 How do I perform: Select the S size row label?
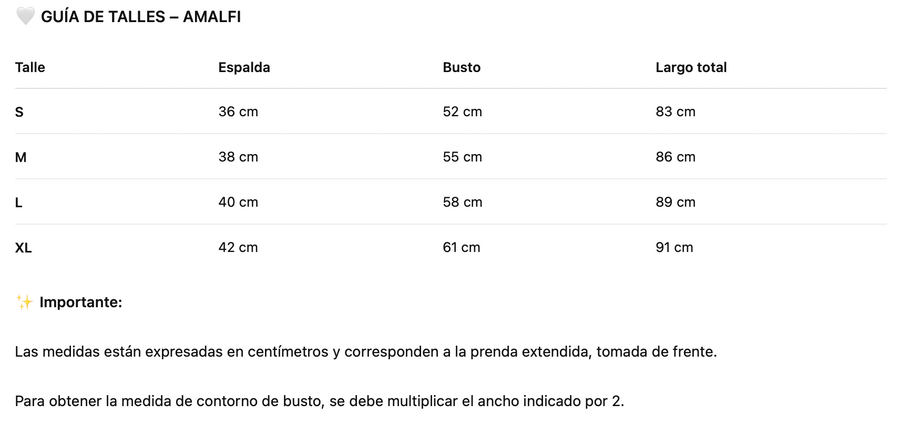click(x=19, y=112)
